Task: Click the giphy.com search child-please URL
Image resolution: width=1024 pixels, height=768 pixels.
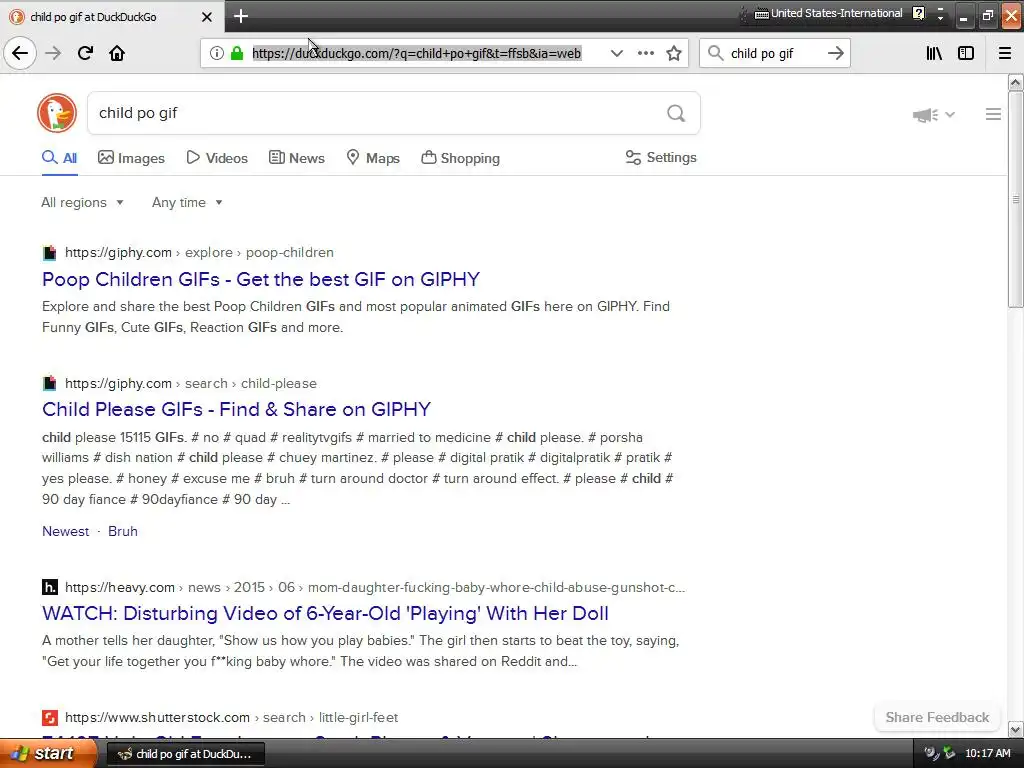Action: click(x=191, y=383)
